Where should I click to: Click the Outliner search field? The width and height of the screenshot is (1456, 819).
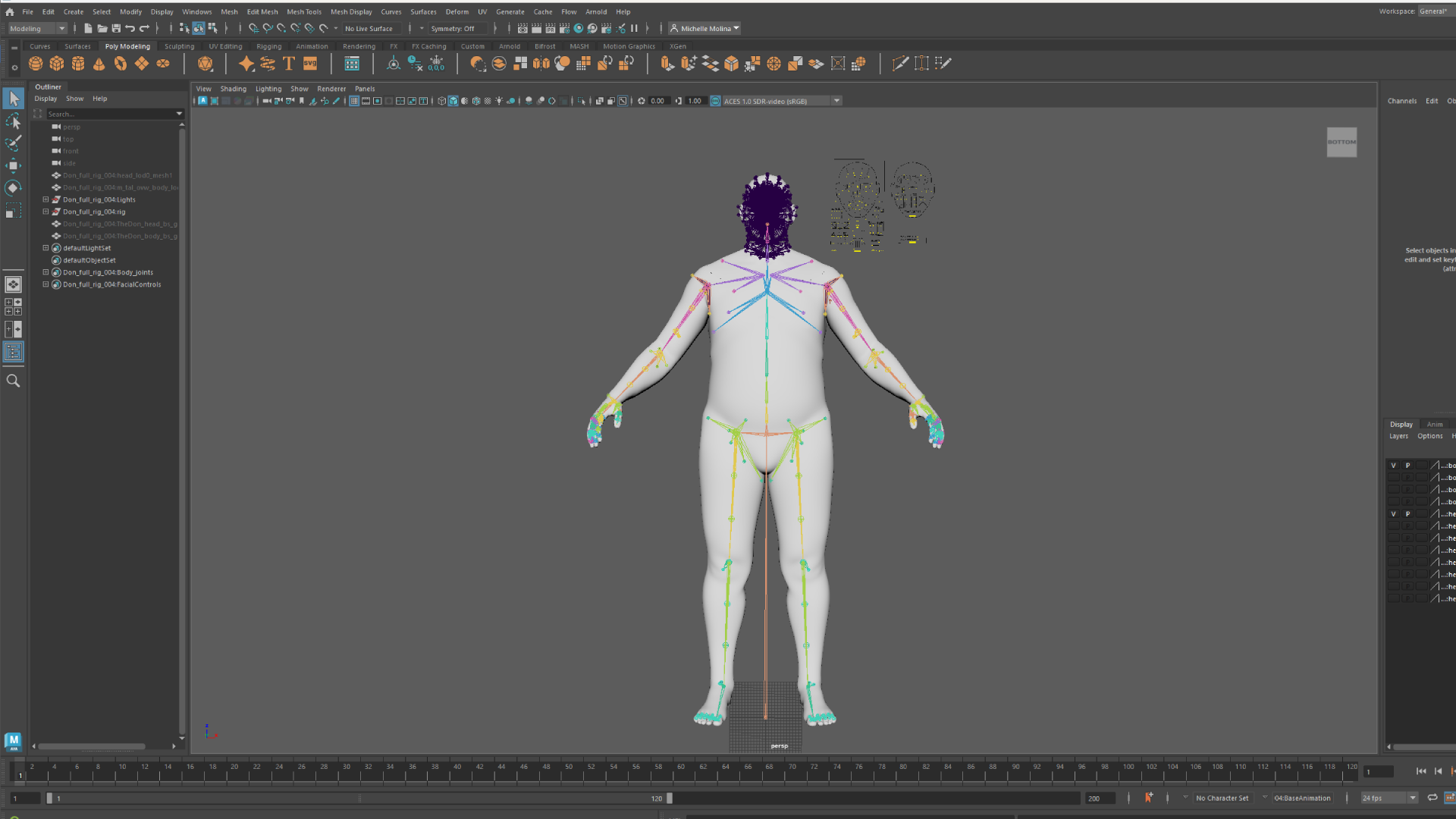pyautogui.click(x=115, y=115)
